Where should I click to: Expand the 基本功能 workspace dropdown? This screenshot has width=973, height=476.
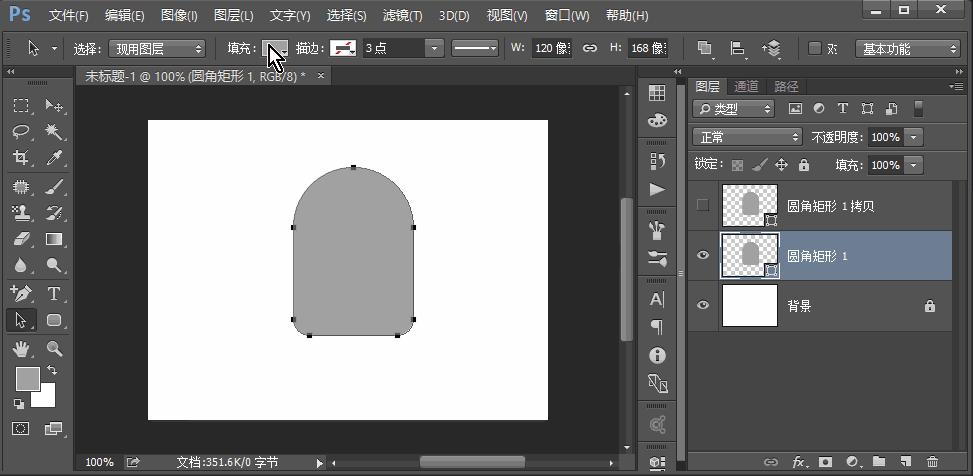click(x=909, y=48)
